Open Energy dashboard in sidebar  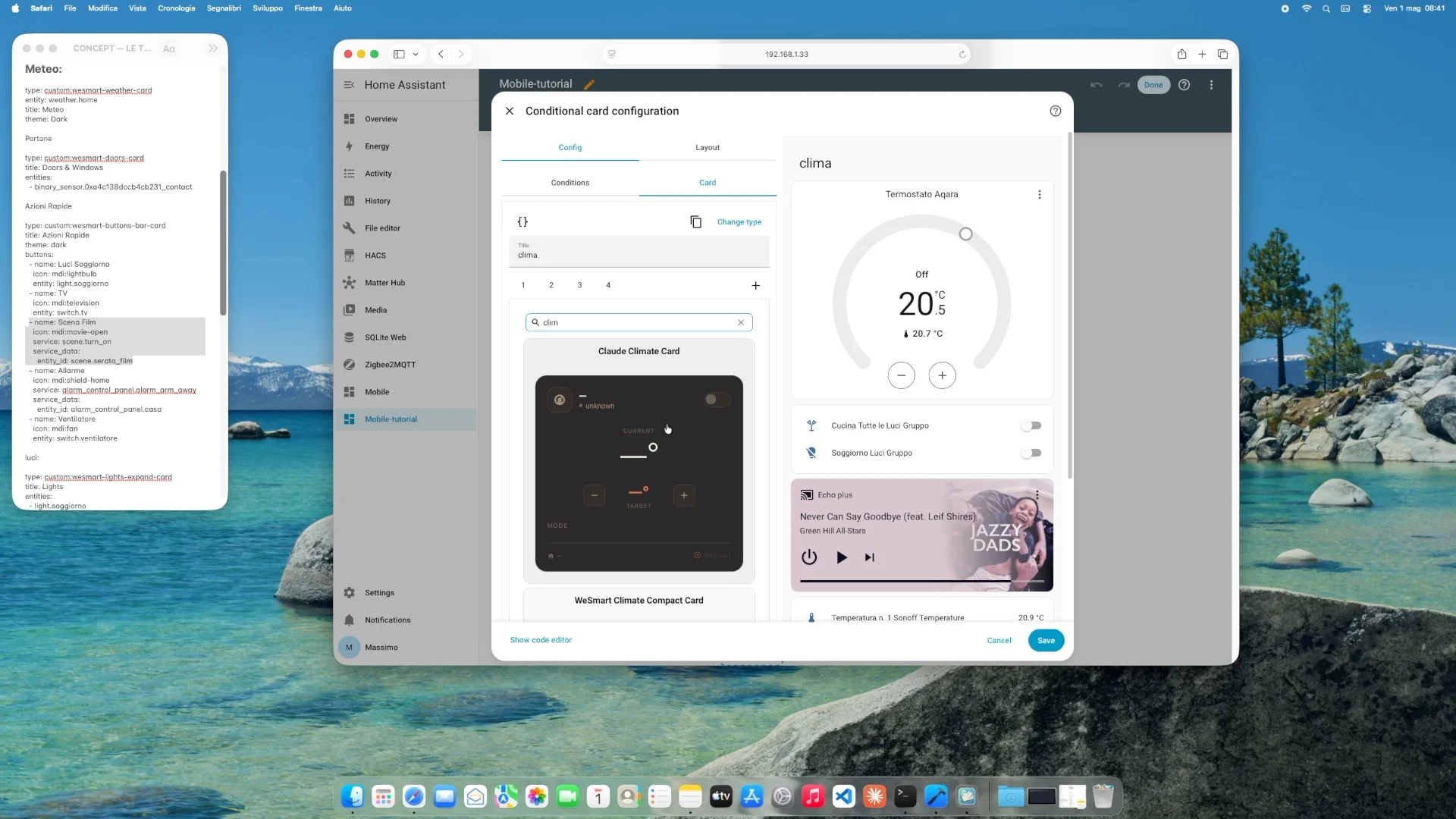[406, 146]
